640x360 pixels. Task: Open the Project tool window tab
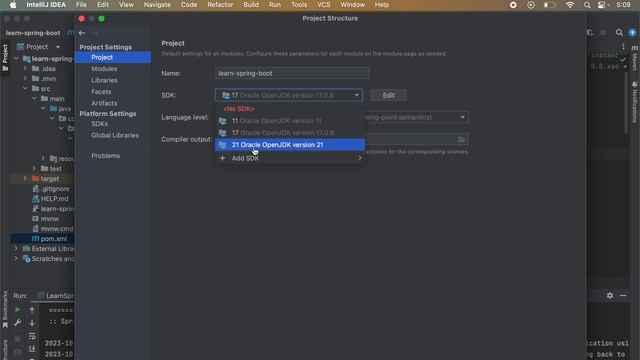click(x=5, y=57)
